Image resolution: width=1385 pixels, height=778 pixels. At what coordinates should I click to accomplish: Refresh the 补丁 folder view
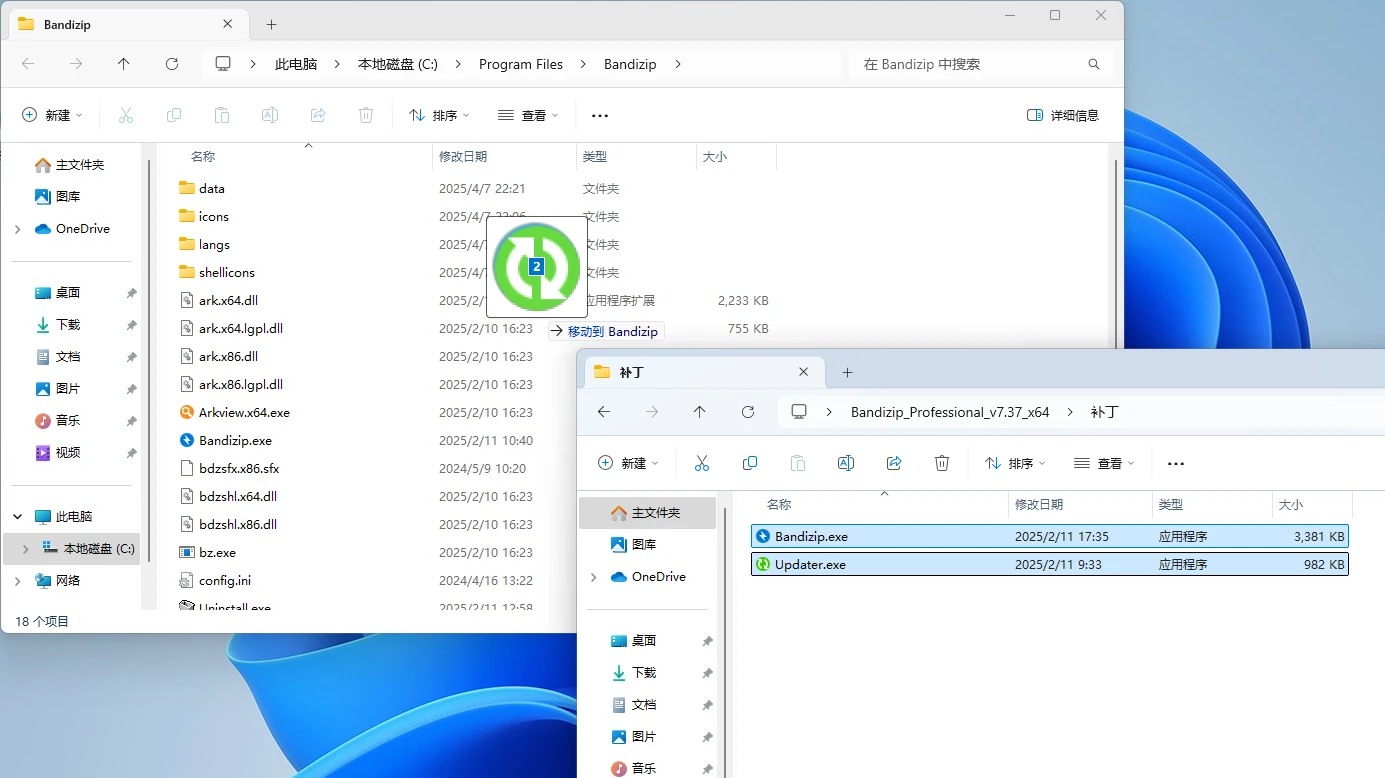point(748,412)
